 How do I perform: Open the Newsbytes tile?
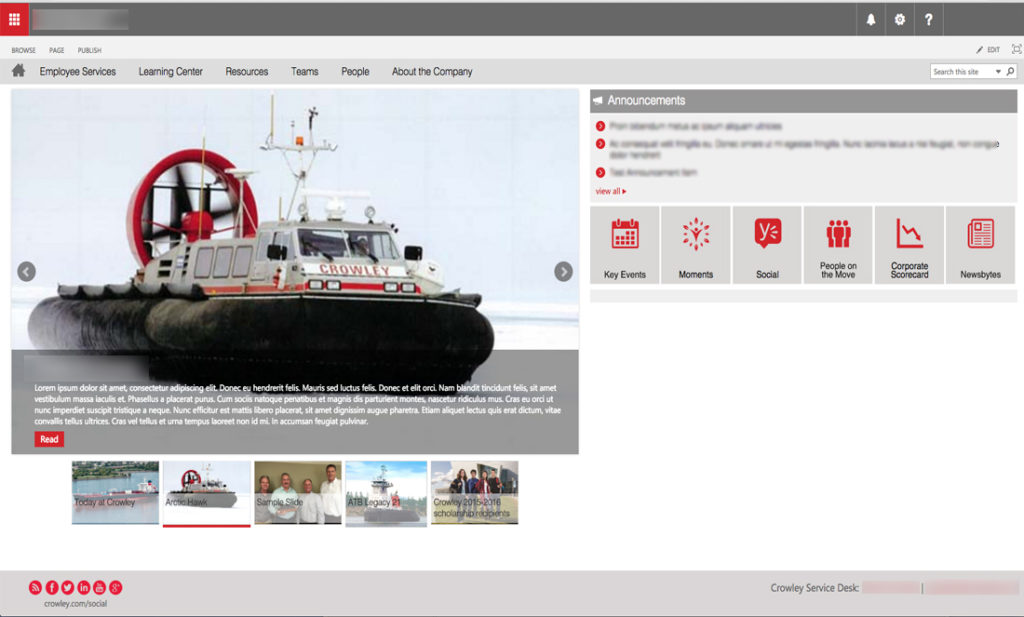pyautogui.click(x=981, y=245)
